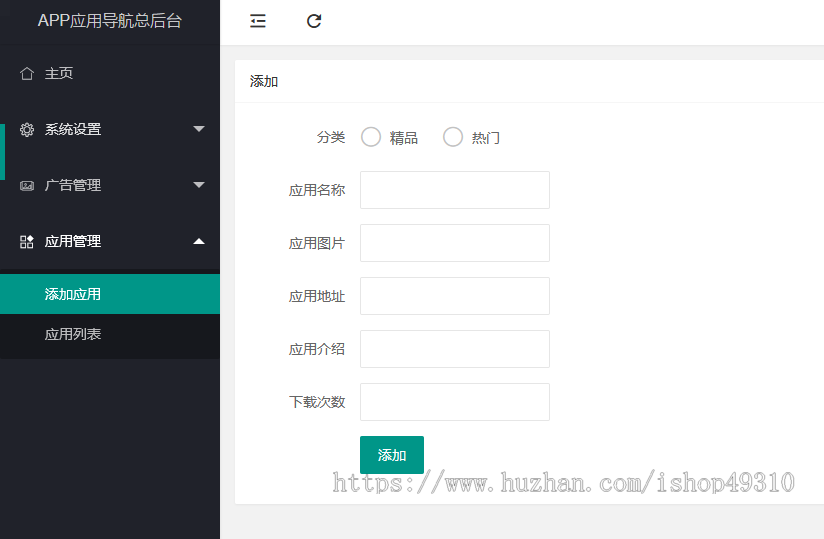Focus the 应用地址 input field
The height and width of the screenshot is (539, 824).
click(x=455, y=296)
